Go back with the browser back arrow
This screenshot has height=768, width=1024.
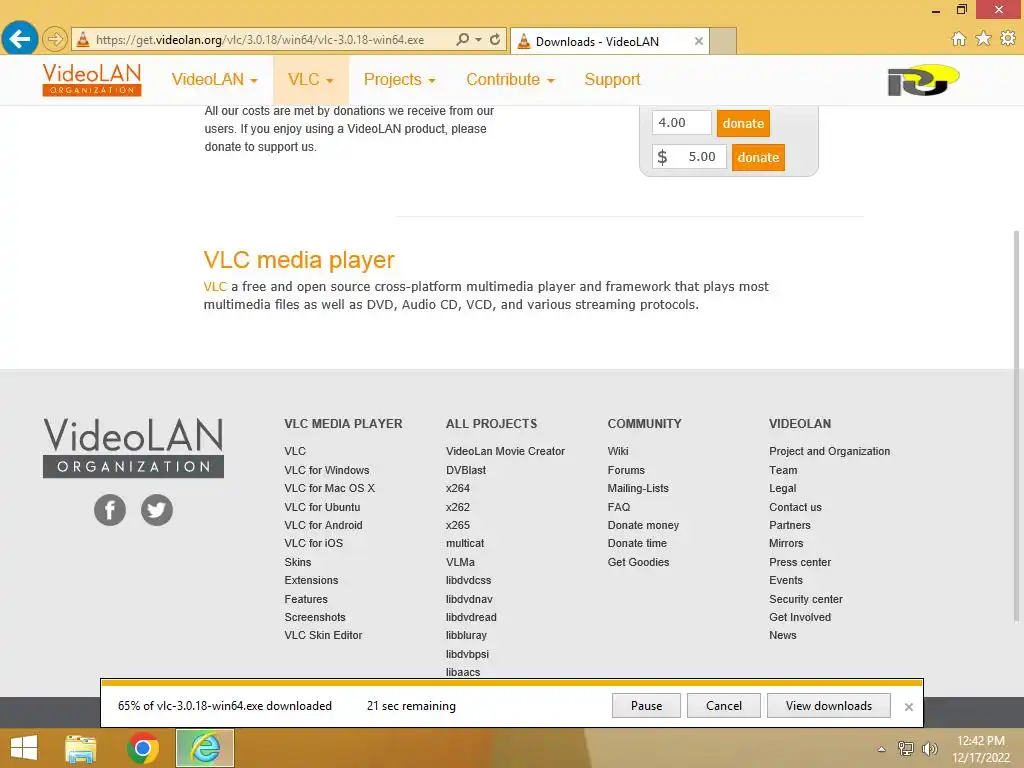pyautogui.click(x=19, y=39)
